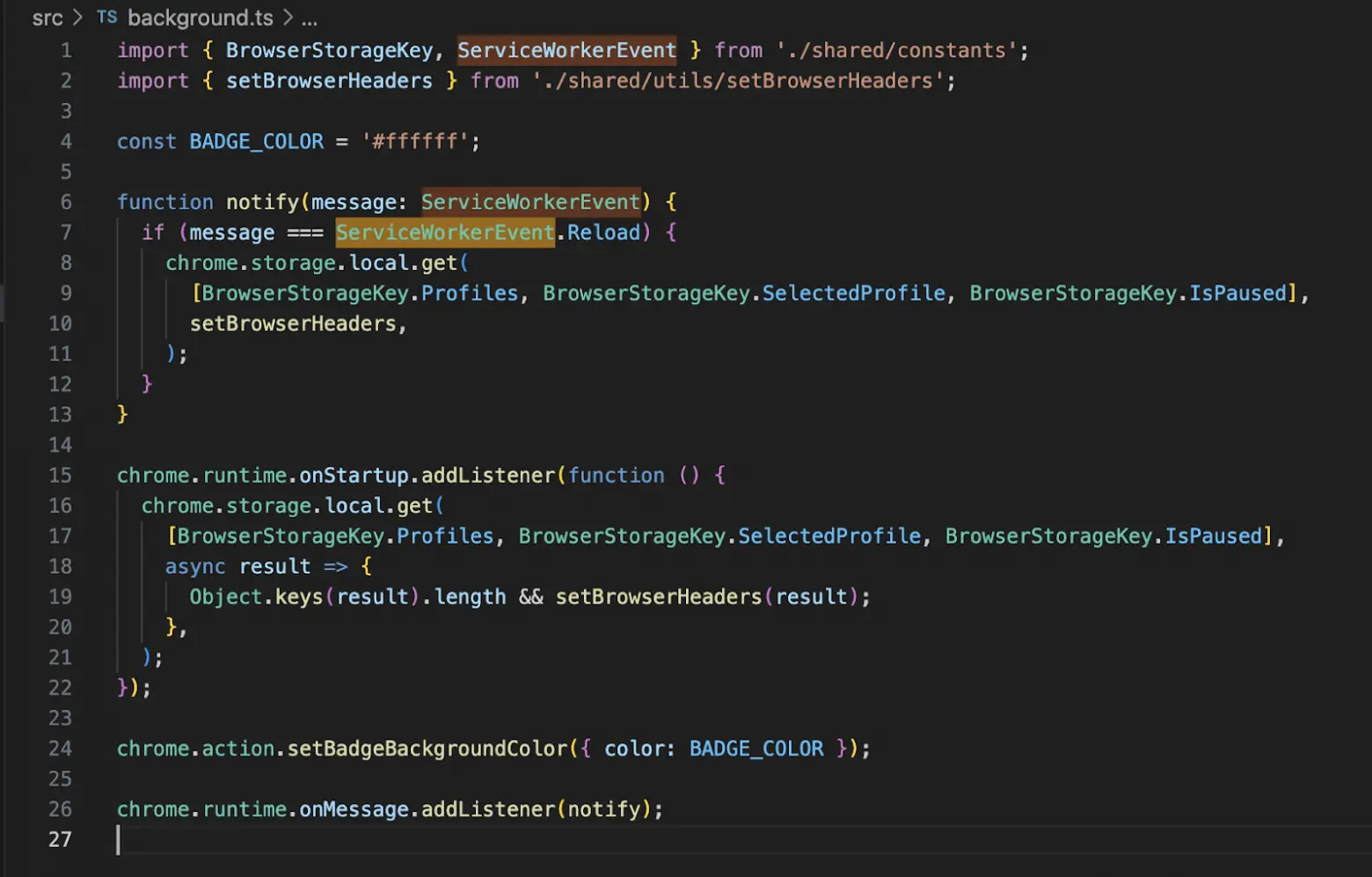Click 'onMessage' on line 26

(354, 809)
